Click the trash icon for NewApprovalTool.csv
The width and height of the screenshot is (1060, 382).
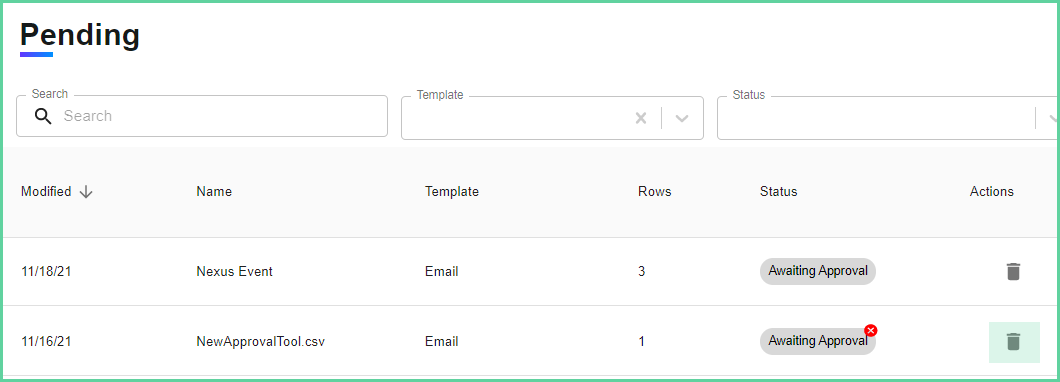tap(1013, 342)
